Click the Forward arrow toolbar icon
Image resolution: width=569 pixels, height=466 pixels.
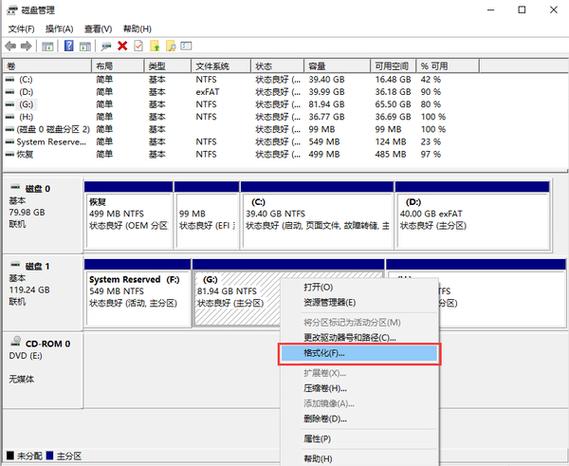(x=26, y=46)
